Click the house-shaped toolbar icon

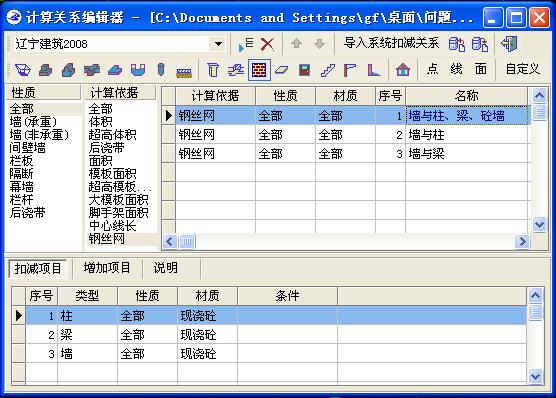point(403,70)
